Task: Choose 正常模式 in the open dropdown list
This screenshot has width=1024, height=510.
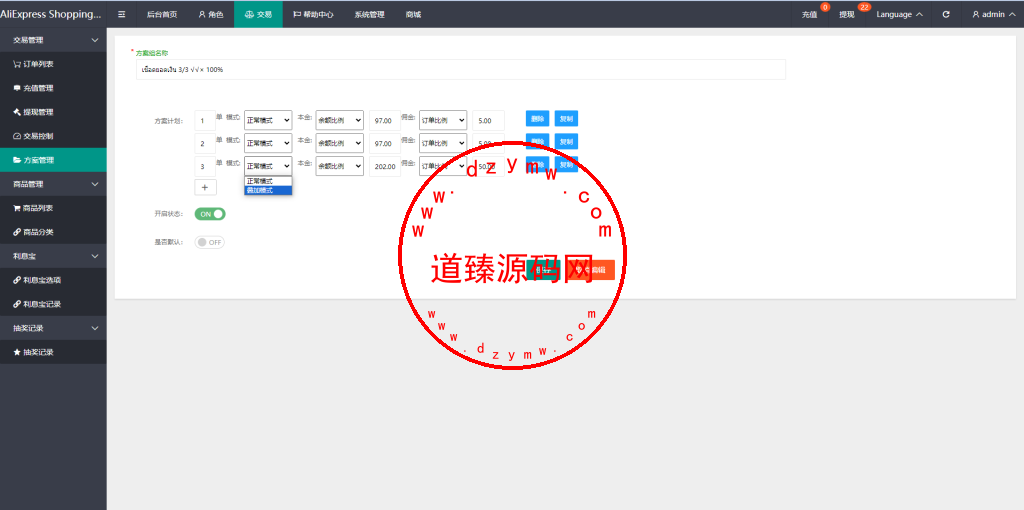Action: [268, 181]
